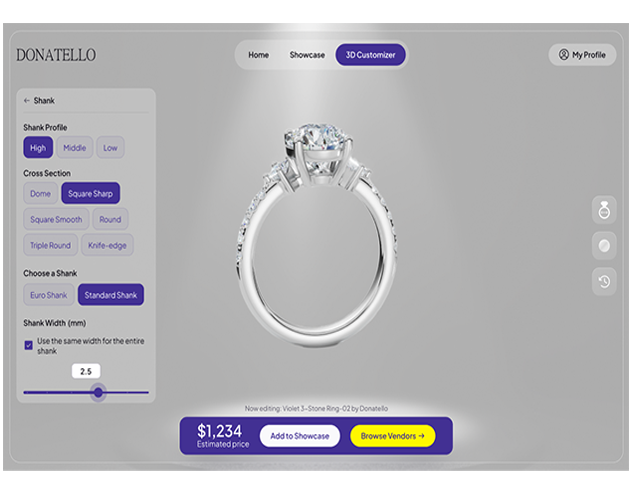Image resolution: width=629 pixels, height=502 pixels.
Task: Go to the Home tab
Action: (258, 55)
